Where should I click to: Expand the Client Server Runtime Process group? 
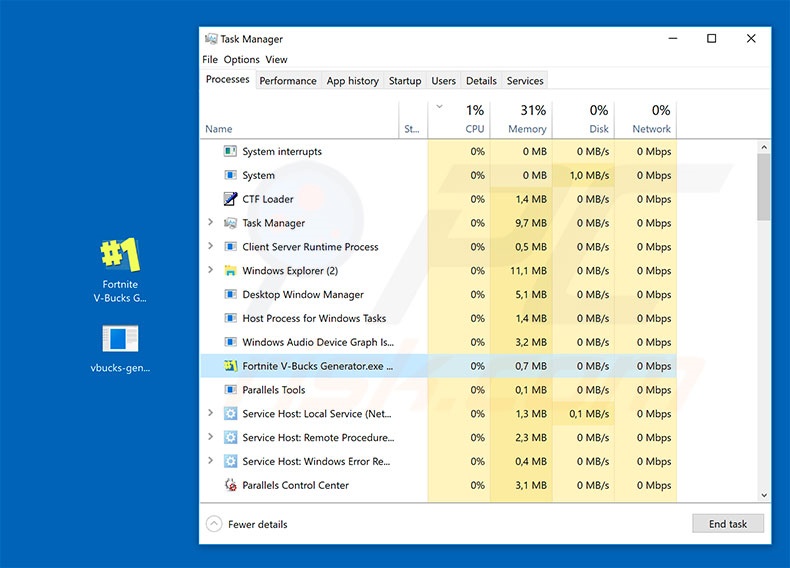(x=211, y=245)
